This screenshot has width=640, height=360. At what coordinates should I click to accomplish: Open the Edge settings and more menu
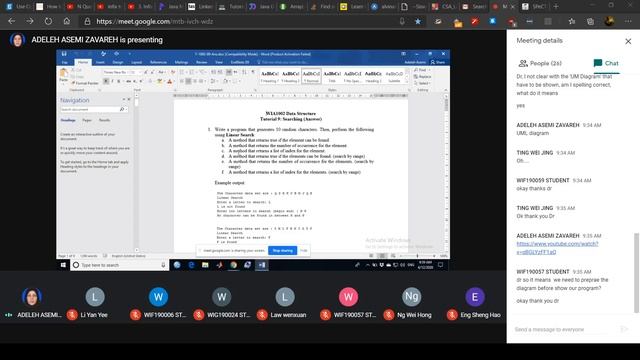pos(628,21)
